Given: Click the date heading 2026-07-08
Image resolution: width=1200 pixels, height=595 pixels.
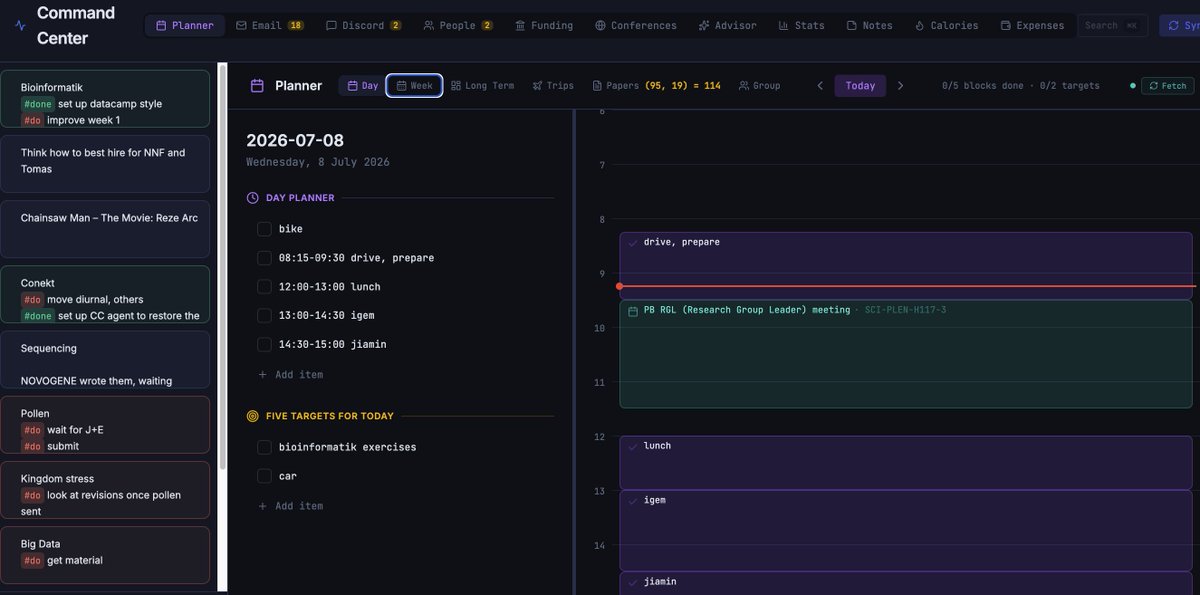Looking at the screenshot, I should tap(295, 140).
